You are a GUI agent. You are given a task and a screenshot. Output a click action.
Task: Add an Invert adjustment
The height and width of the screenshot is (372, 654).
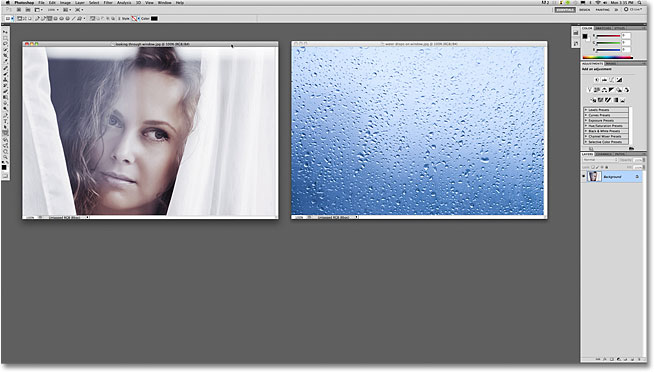click(593, 100)
